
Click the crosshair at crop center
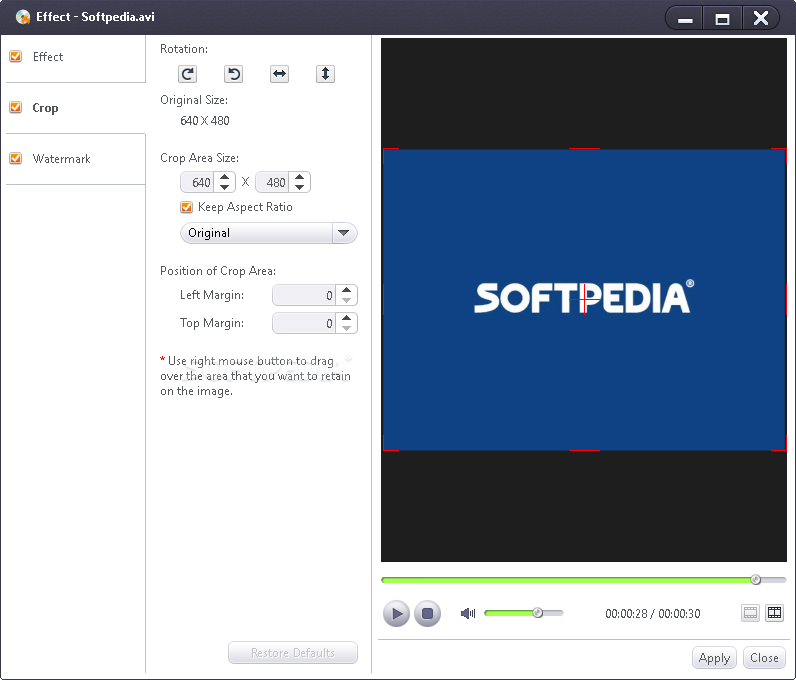point(584,299)
